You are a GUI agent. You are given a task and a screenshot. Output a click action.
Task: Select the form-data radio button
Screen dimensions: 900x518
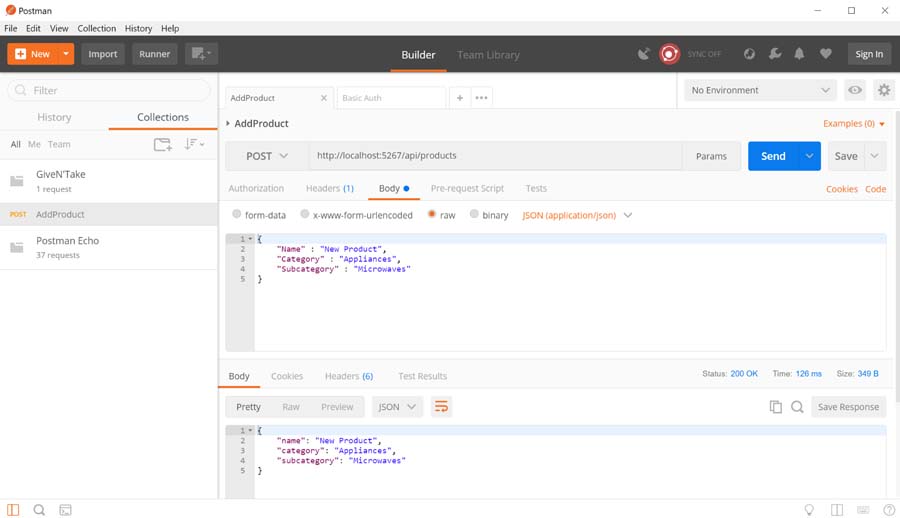(x=237, y=215)
